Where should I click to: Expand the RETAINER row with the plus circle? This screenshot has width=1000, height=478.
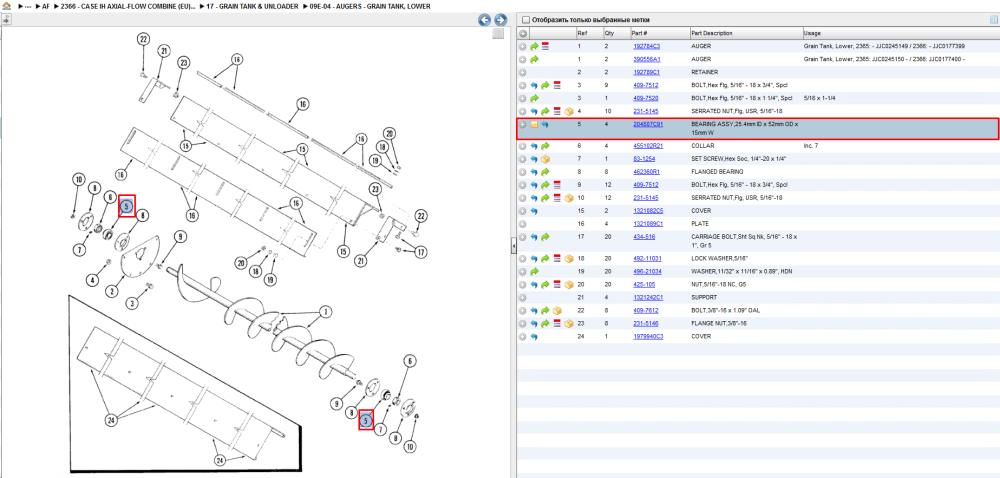coord(522,72)
